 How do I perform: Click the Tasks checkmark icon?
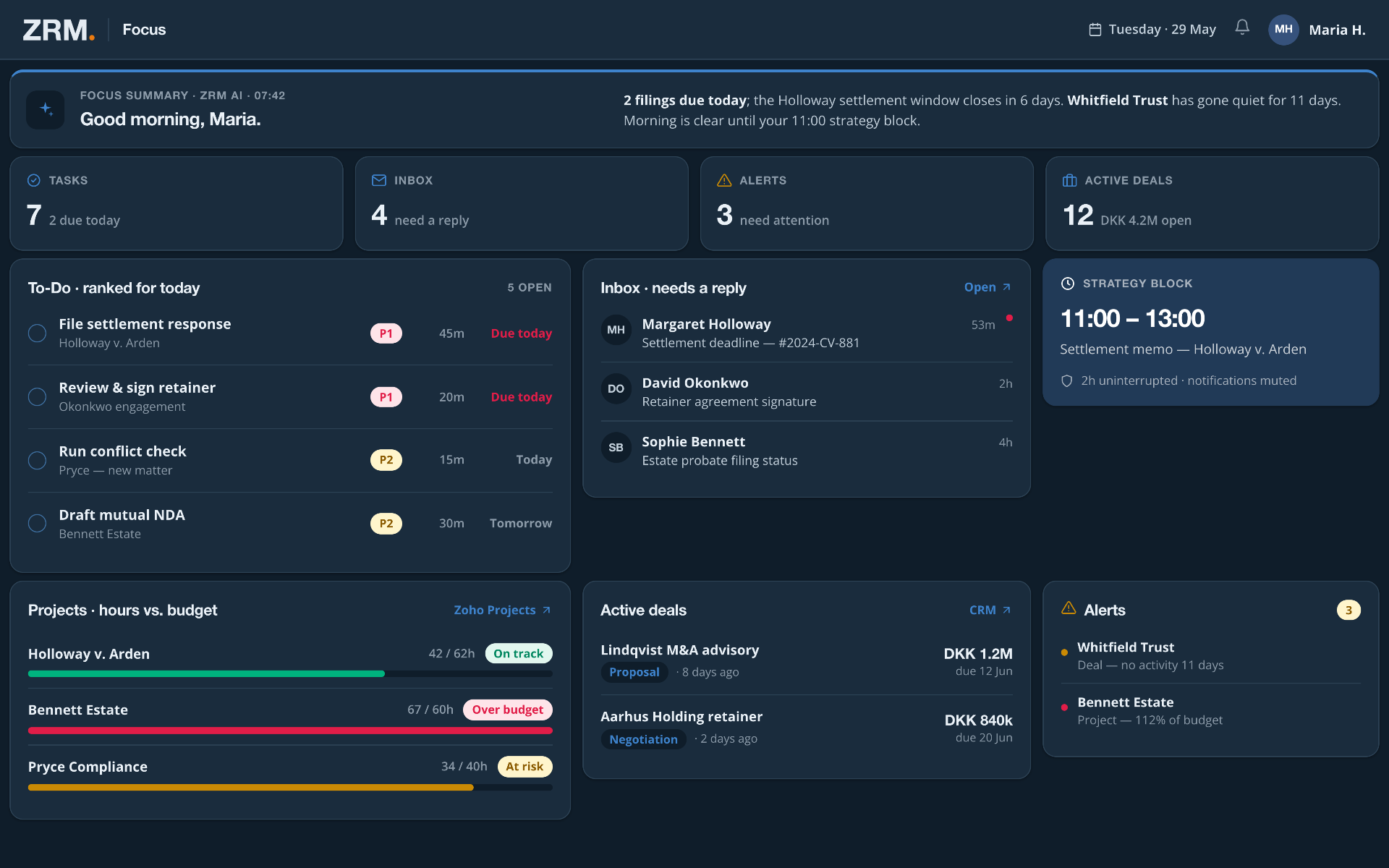(x=34, y=180)
